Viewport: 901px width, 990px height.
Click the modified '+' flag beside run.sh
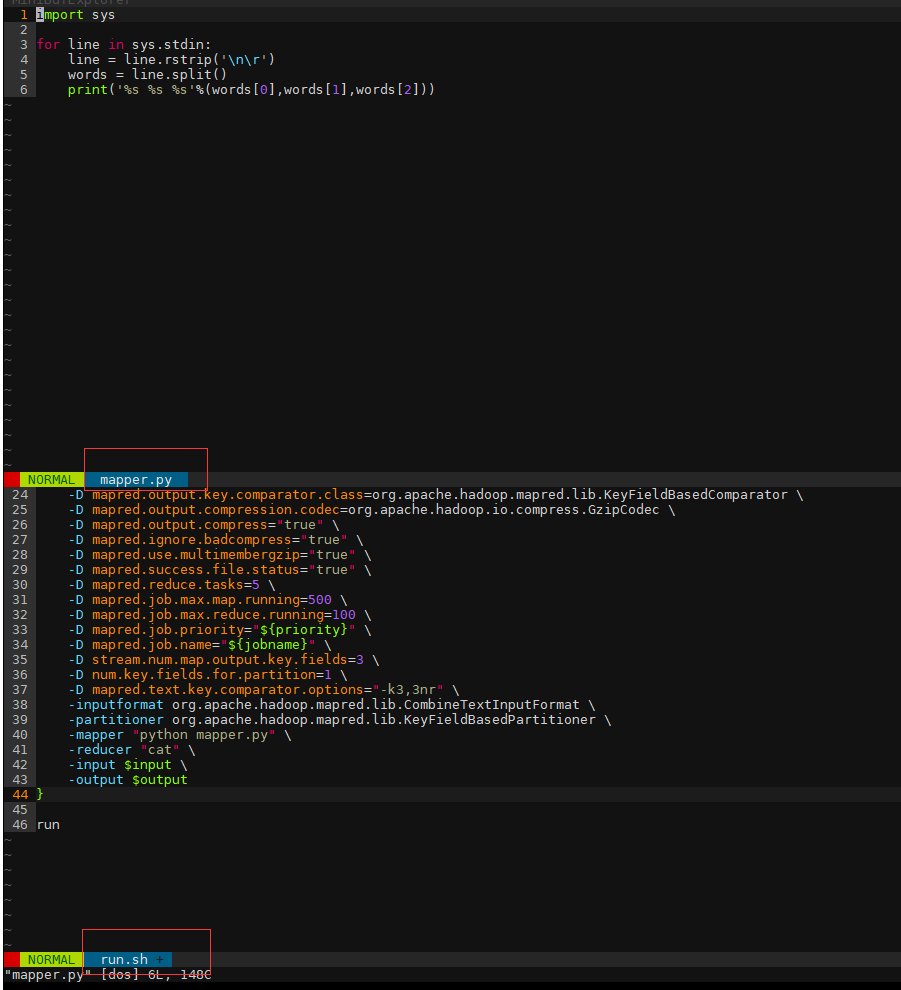(x=160, y=960)
